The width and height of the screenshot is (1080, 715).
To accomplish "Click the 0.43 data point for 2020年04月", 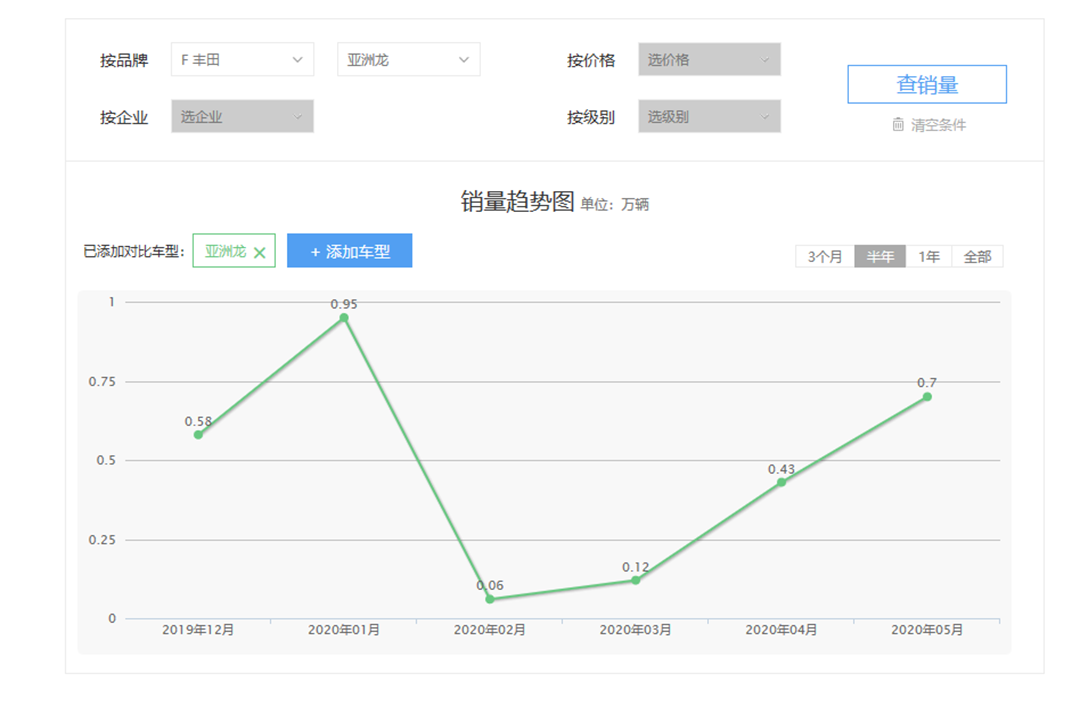I will [781, 482].
